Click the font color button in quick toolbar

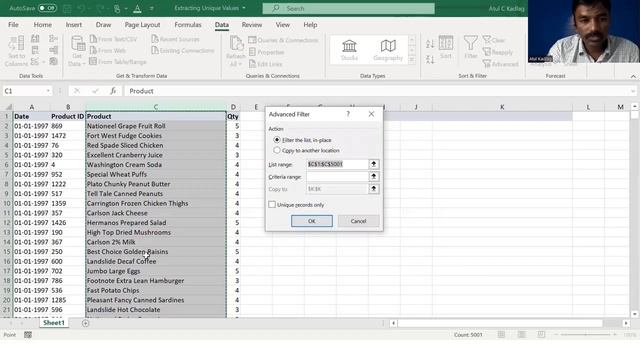[x=137, y=8]
